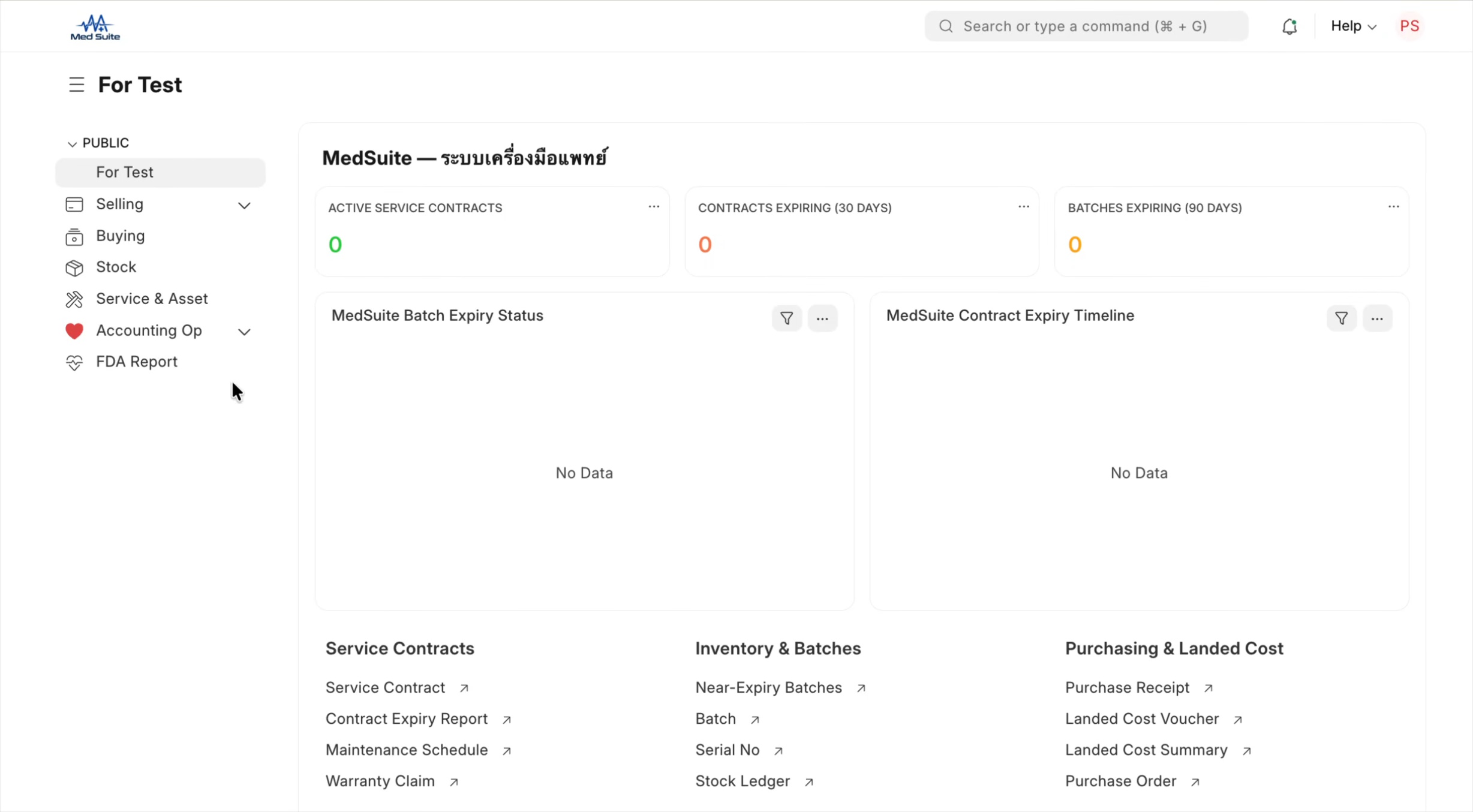Open Contracts Expiring card options
The height and width of the screenshot is (812, 1473).
coord(1024,207)
